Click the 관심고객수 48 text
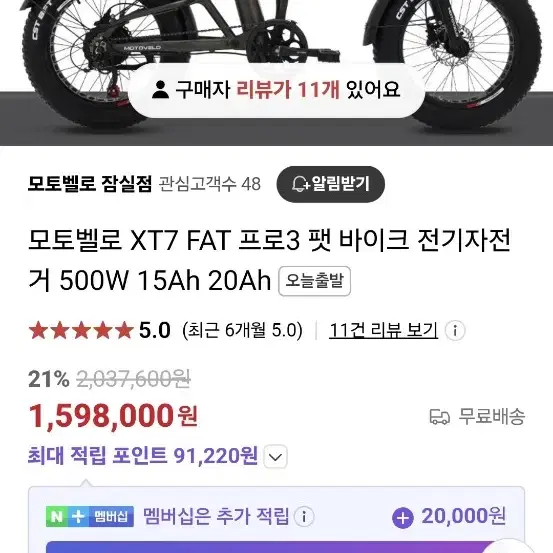The height and width of the screenshot is (553, 553). [x=209, y=184]
